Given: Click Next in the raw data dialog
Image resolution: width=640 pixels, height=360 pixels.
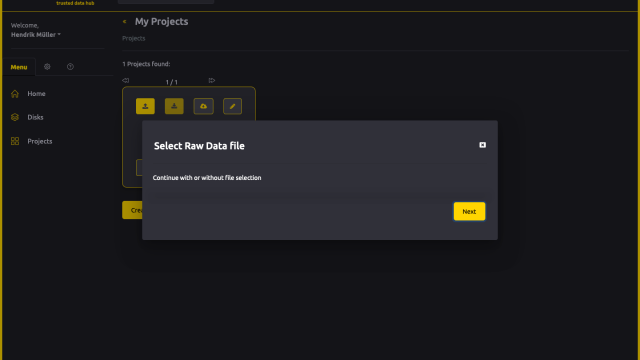Looking at the screenshot, I should (x=469, y=211).
